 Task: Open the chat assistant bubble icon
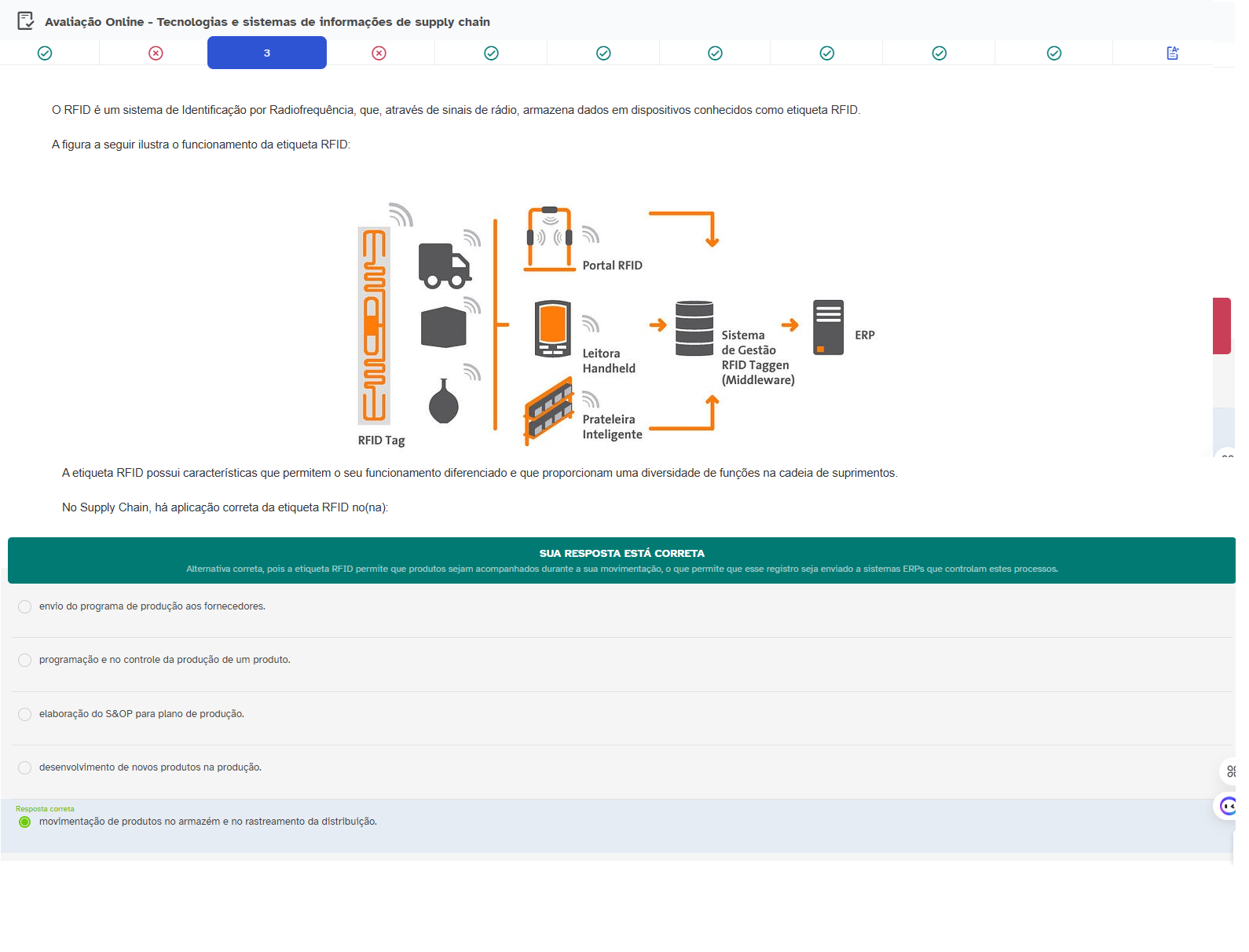[x=1228, y=806]
